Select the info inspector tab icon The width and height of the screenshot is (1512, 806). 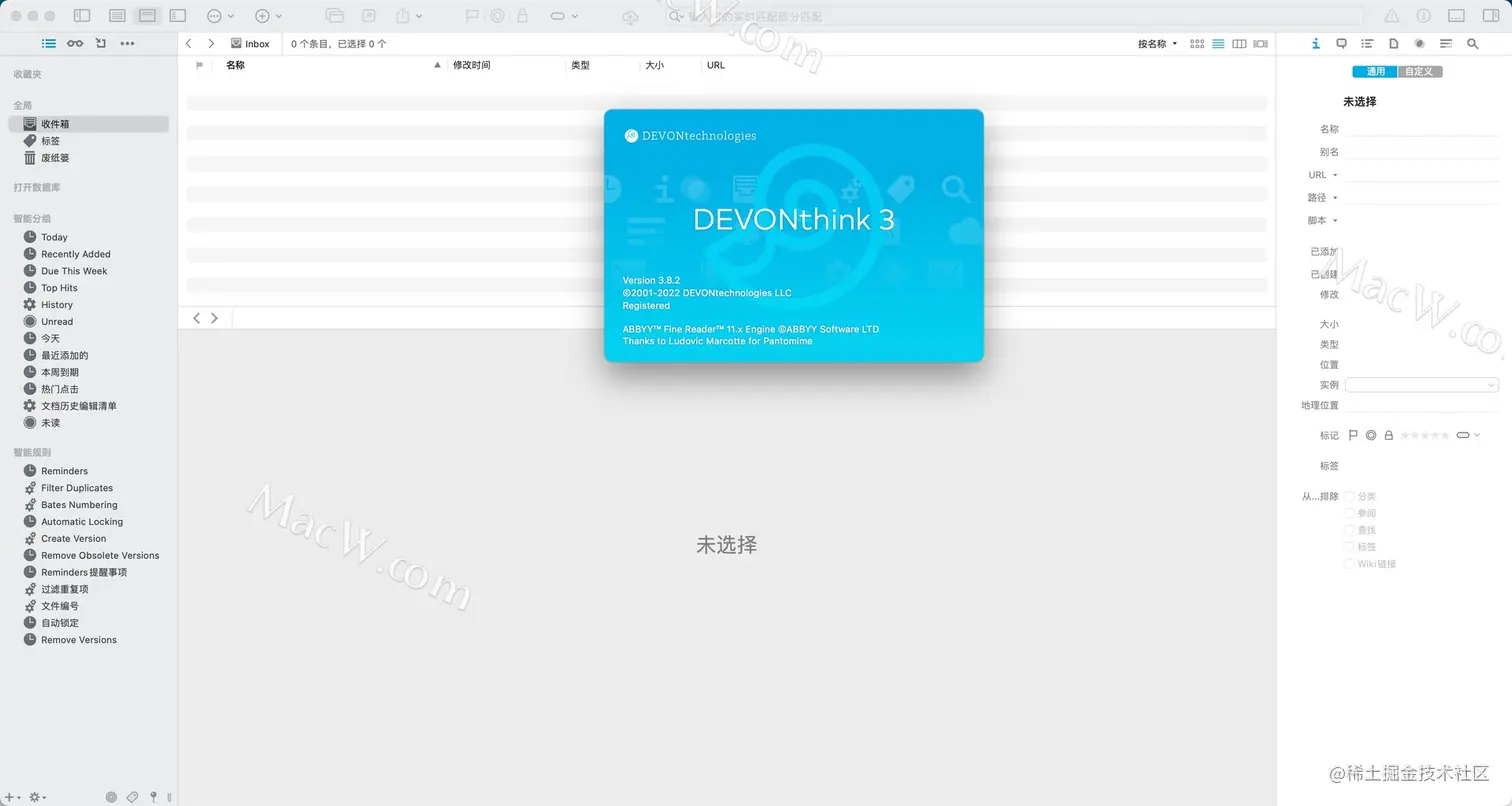coord(1316,43)
